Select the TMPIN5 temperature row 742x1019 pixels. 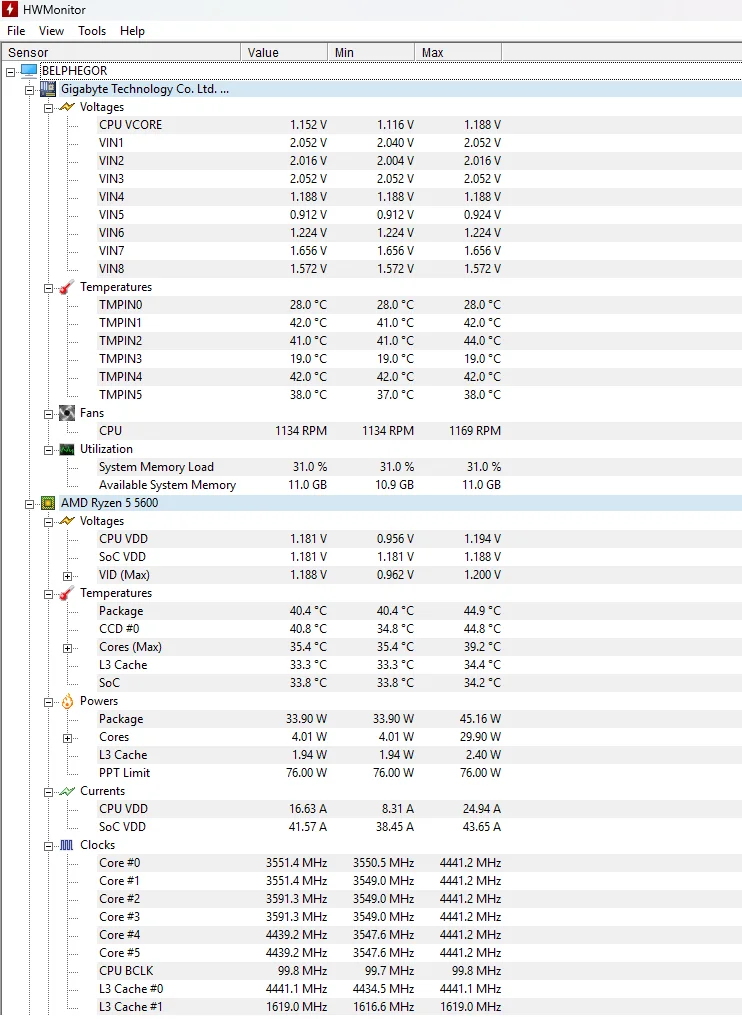coord(299,395)
